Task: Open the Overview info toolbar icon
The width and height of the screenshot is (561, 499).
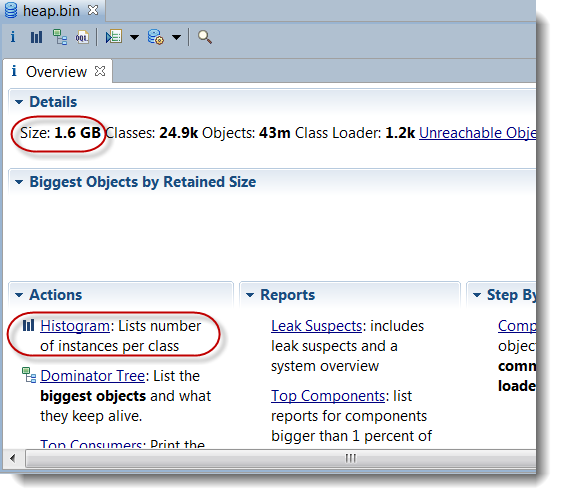Action: 13,36
